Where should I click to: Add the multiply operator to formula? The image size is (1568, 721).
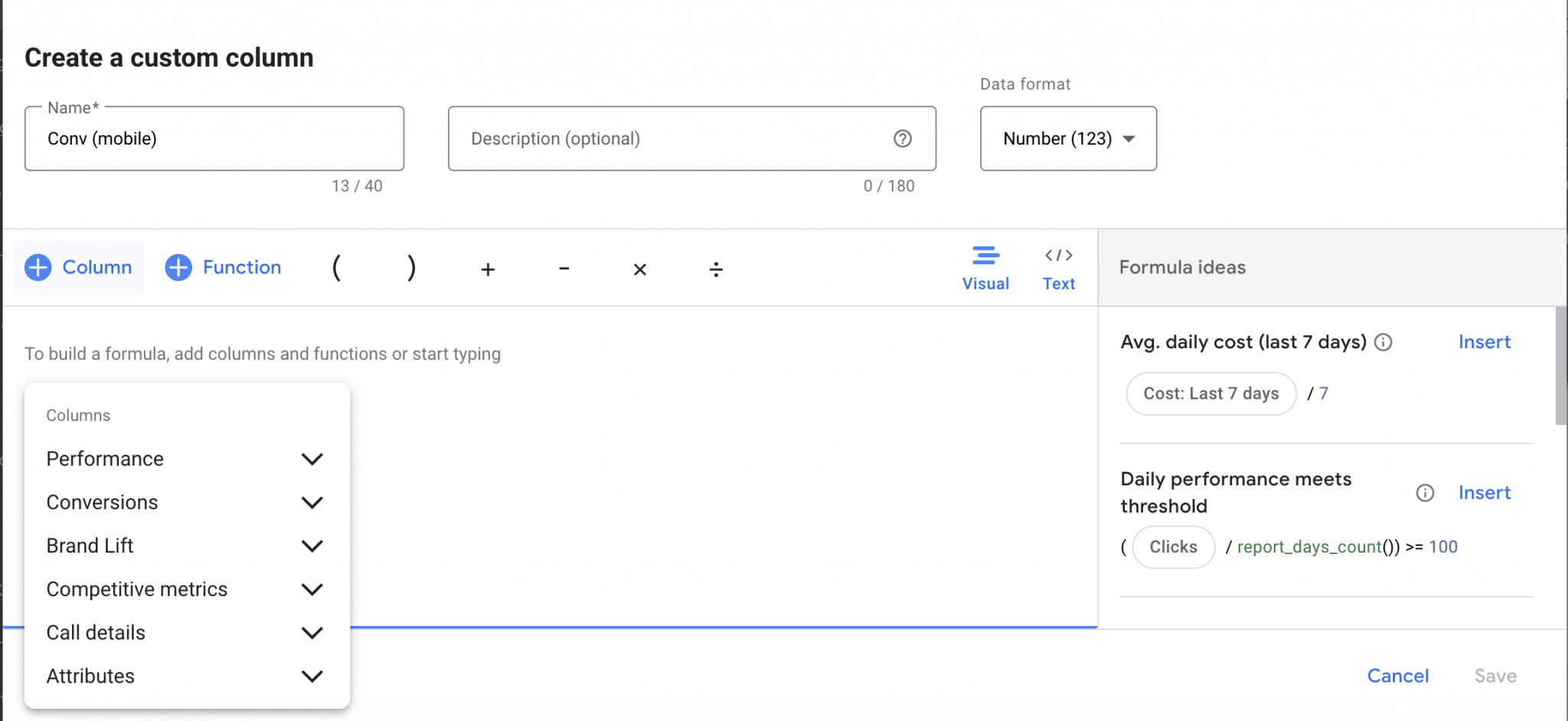point(640,269)
